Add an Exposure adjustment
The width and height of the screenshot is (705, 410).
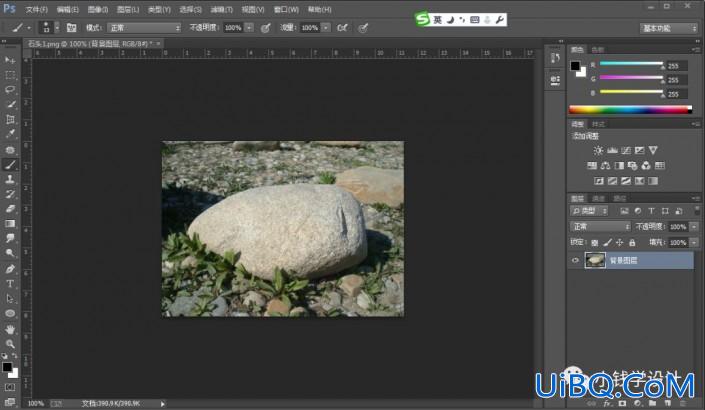coord(639,150)
